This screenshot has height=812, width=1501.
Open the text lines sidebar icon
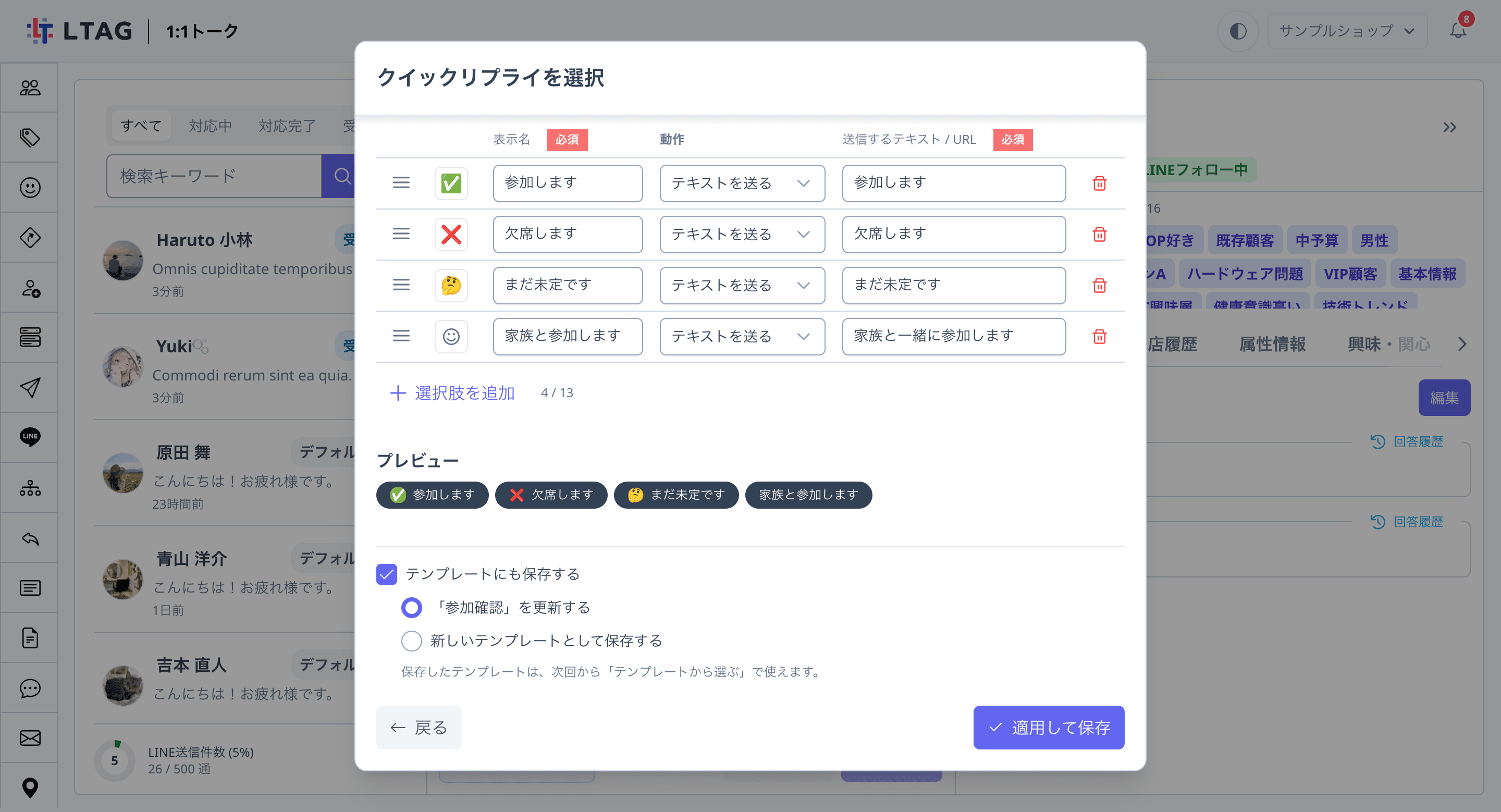point(30,588)
